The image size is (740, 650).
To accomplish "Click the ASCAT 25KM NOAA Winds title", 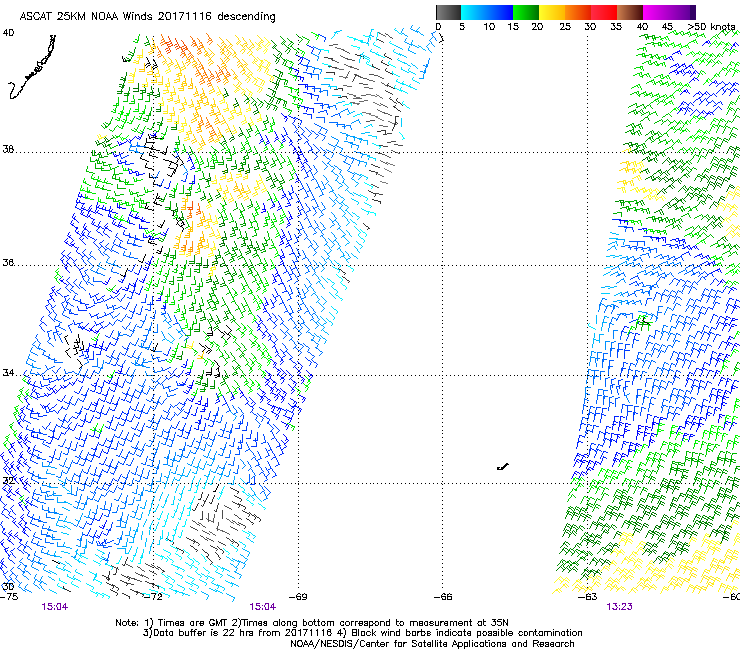I will [147, 16].
